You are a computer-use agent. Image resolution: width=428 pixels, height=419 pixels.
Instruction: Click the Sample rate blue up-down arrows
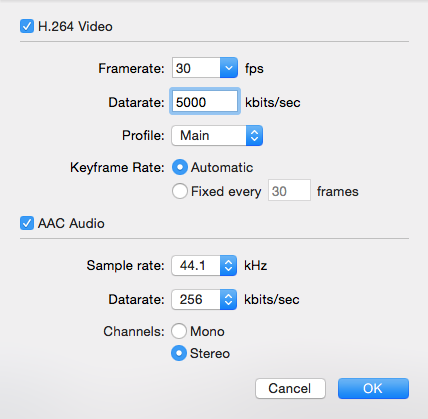228,265
